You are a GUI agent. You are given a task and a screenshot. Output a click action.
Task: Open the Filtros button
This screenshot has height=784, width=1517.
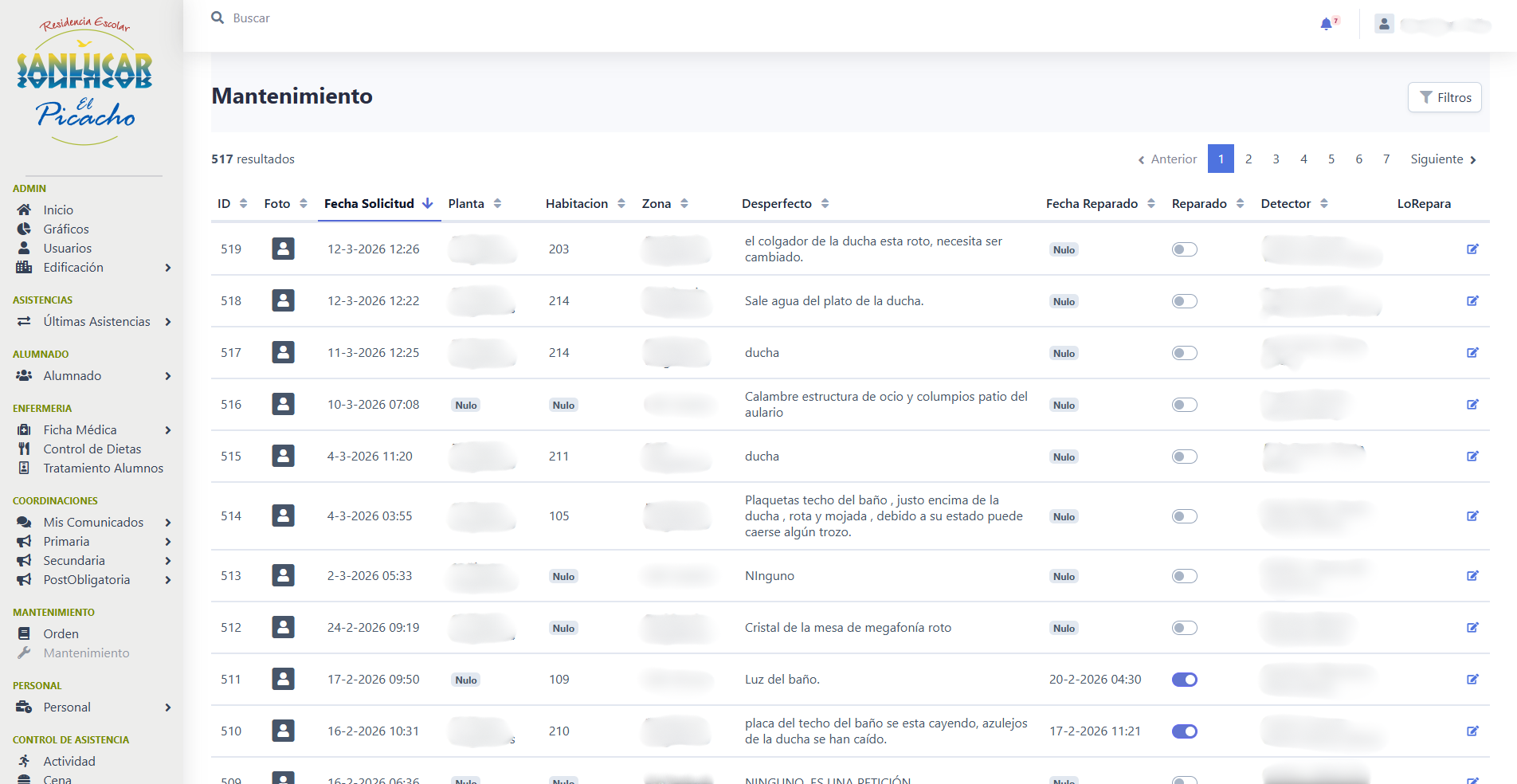point(1444,97)
